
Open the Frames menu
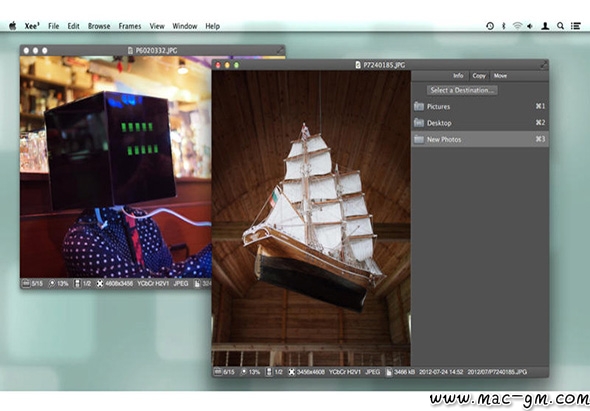point(130,26)
